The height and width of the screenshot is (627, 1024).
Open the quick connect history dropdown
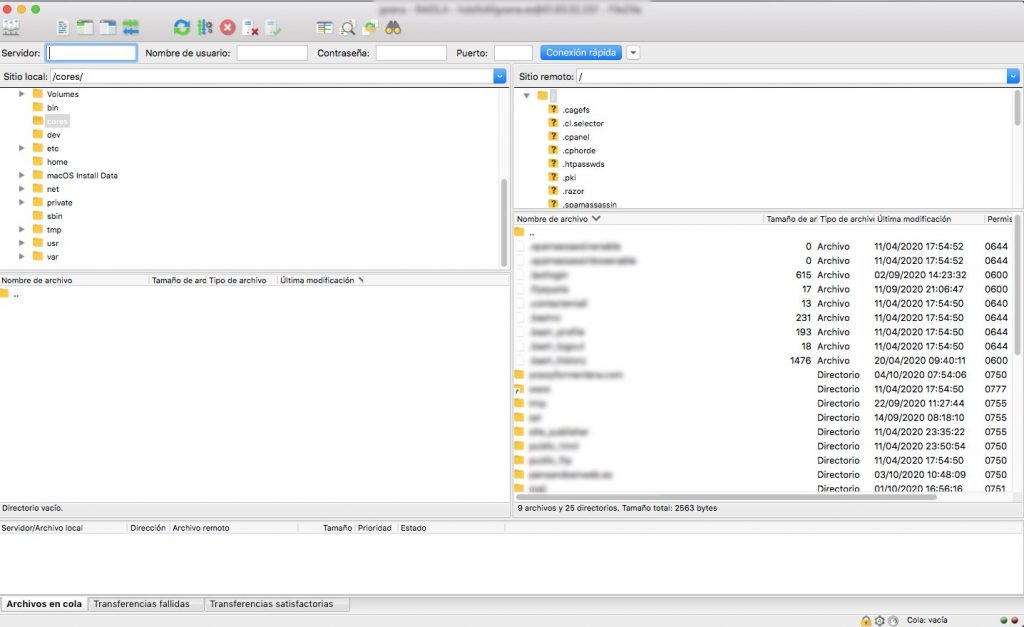click(633, 53)
